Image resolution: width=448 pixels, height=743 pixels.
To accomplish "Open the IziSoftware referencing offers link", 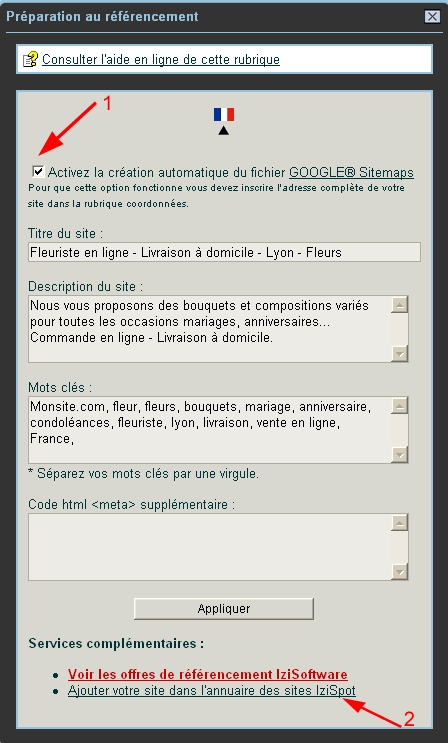I will click(208, 674).
